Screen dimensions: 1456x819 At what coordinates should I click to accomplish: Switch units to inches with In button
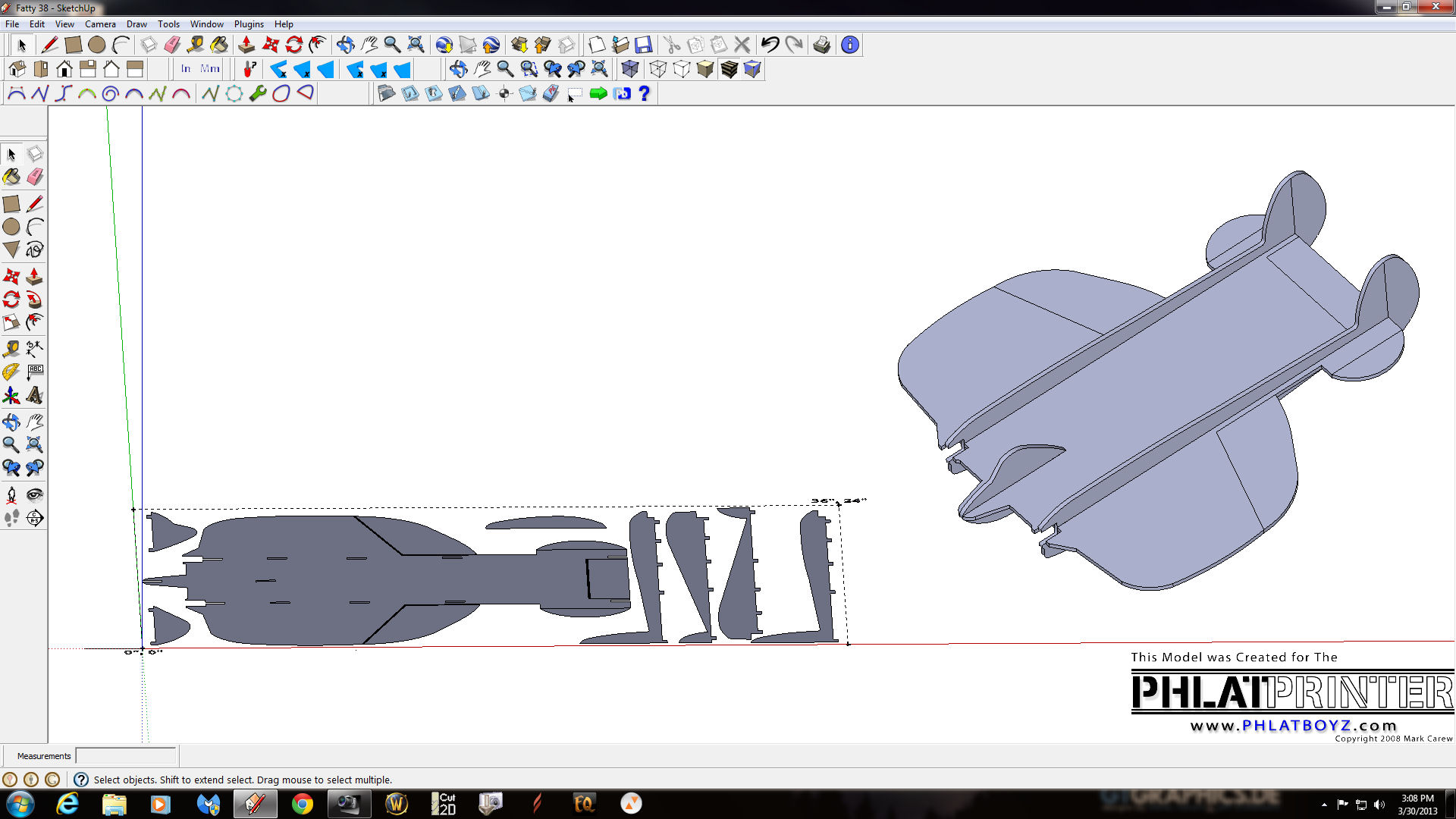coord(186,69)
